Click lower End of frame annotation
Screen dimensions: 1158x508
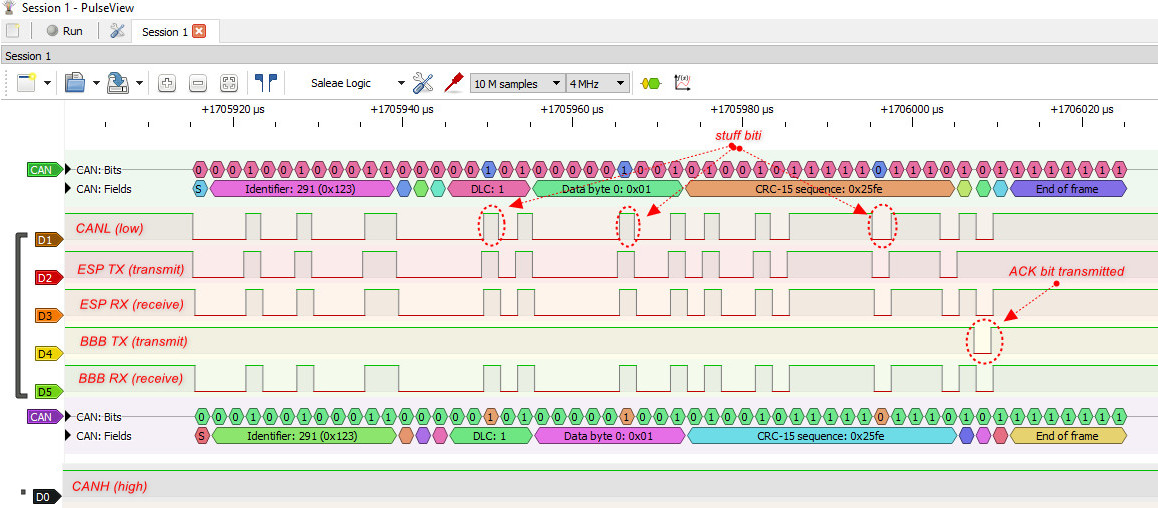pyautogui.click(x=1067, y=436)
